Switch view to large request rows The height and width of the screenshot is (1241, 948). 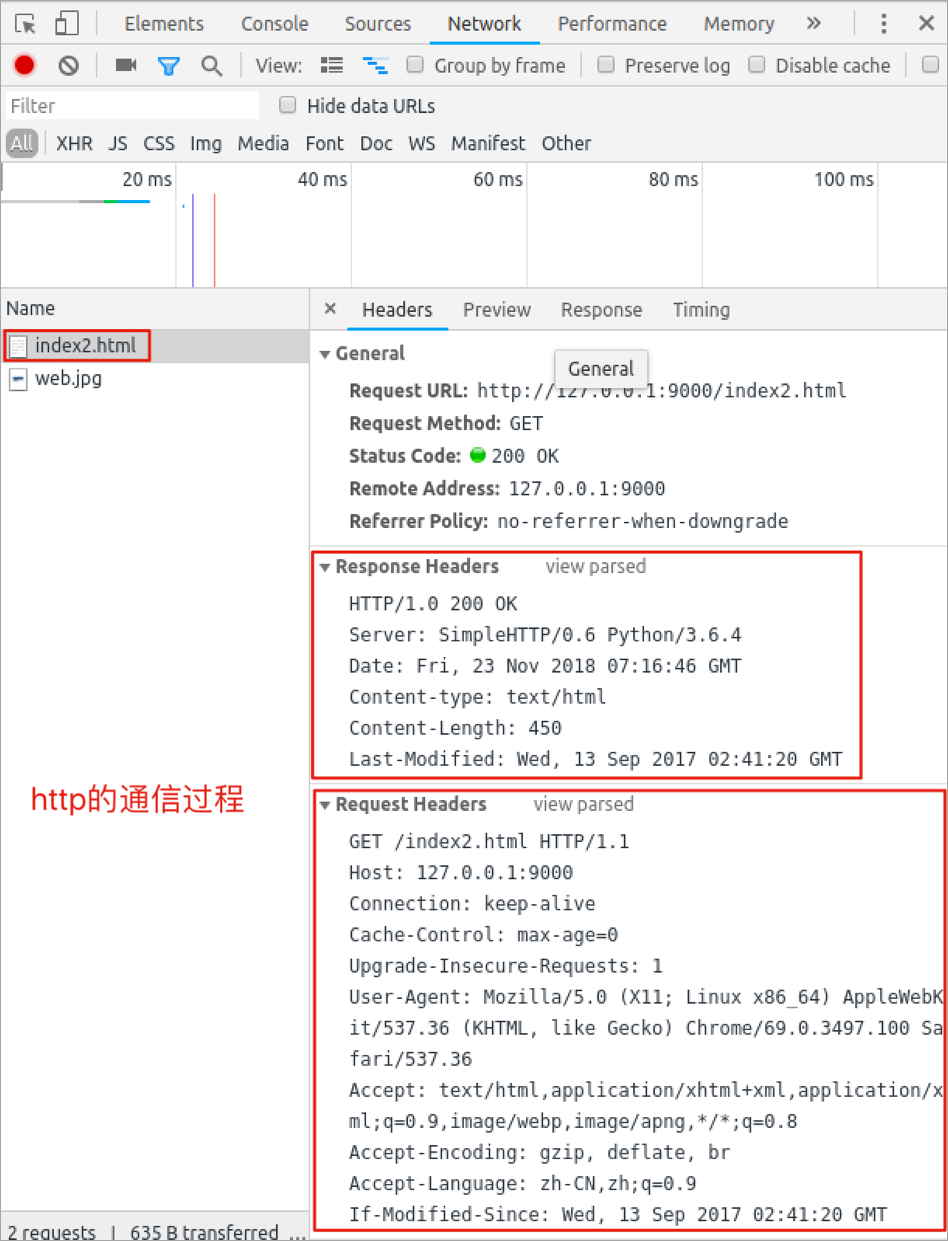pyautogui.click(x=330, y=65)
